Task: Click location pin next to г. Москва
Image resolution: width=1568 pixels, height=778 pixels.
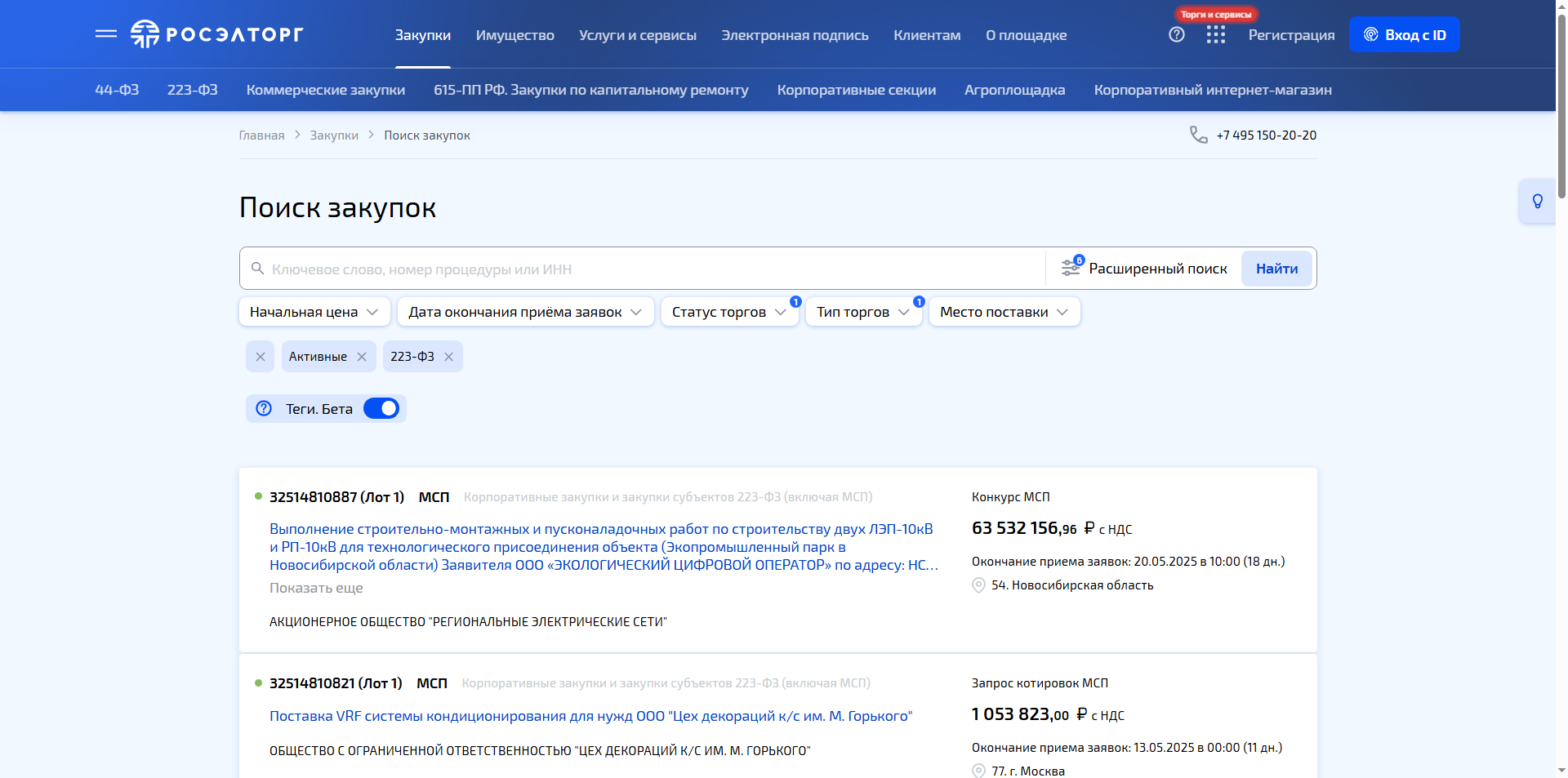Action: pyautogui.click(x=978, y=771)
